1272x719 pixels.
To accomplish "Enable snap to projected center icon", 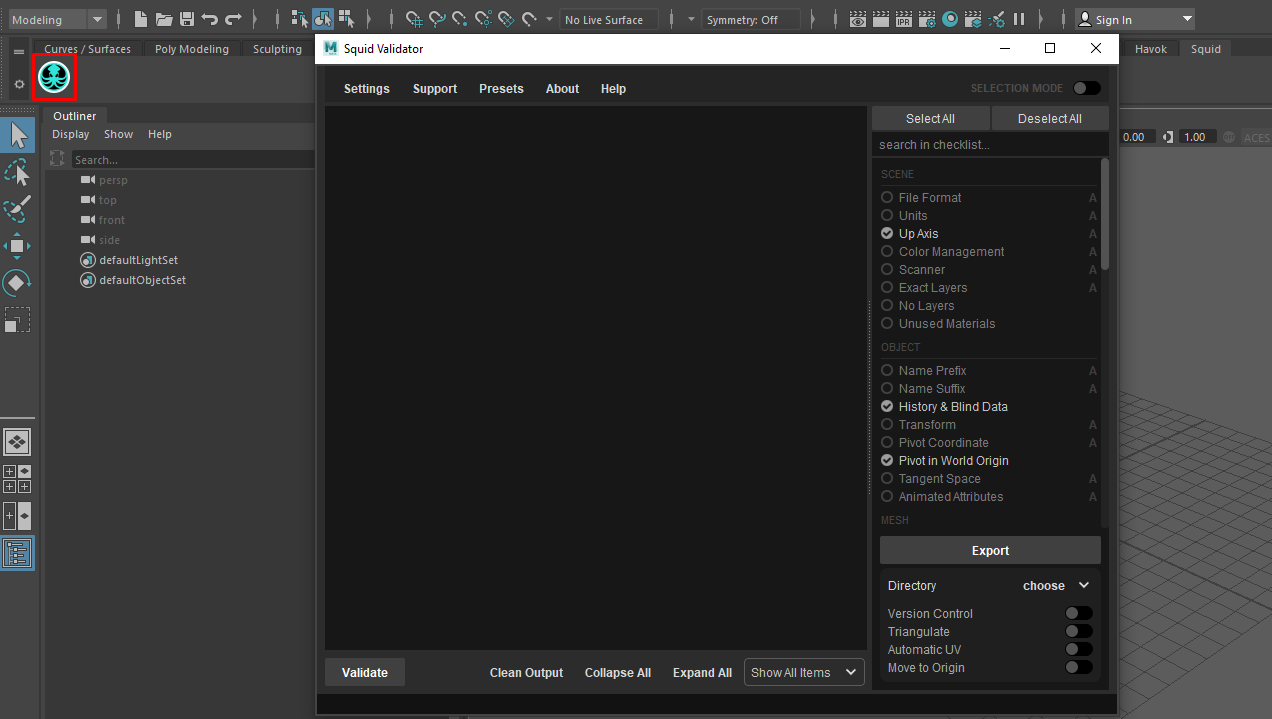I will click(x=483, y=19).
